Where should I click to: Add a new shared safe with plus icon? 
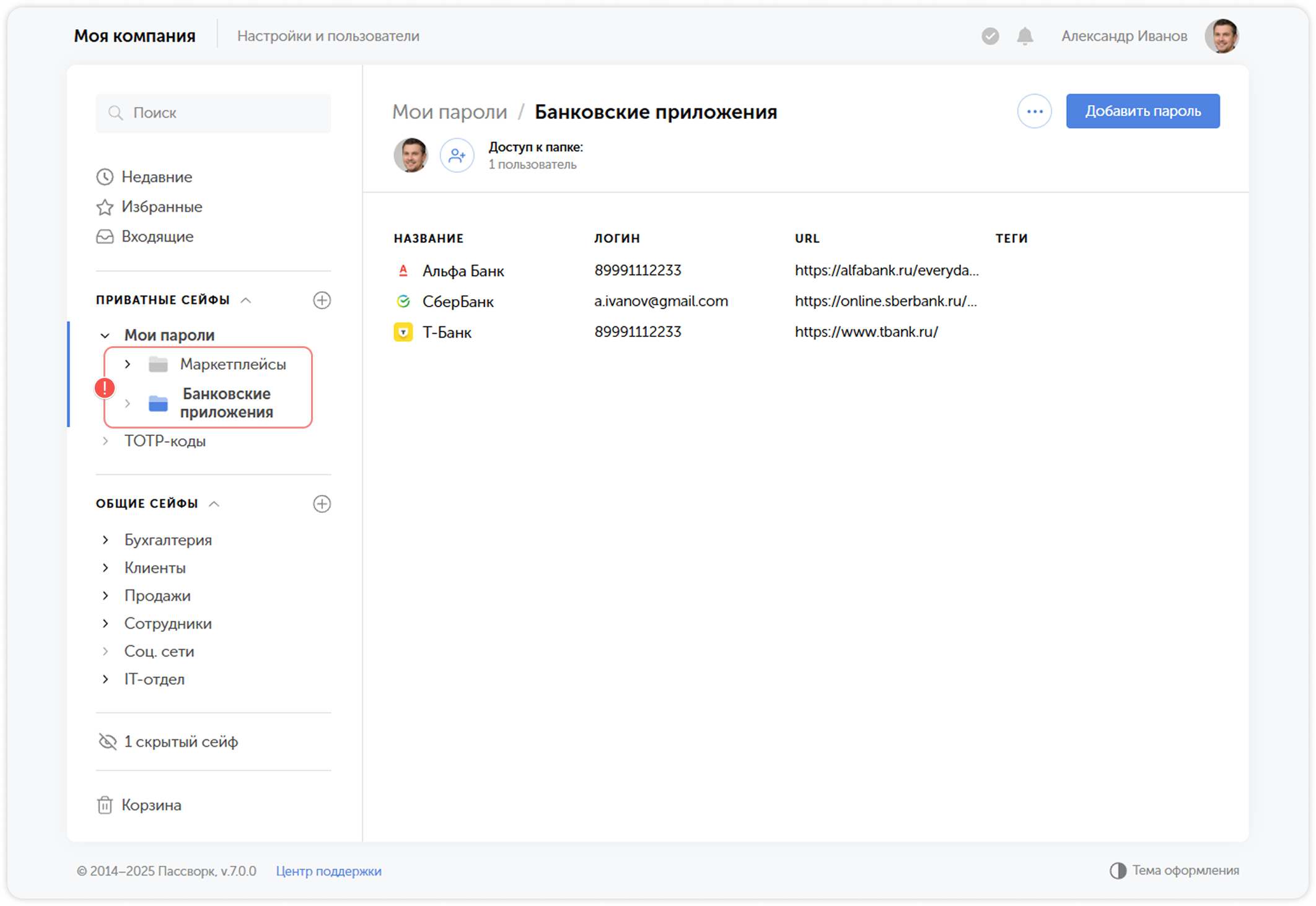pos(322,503)
